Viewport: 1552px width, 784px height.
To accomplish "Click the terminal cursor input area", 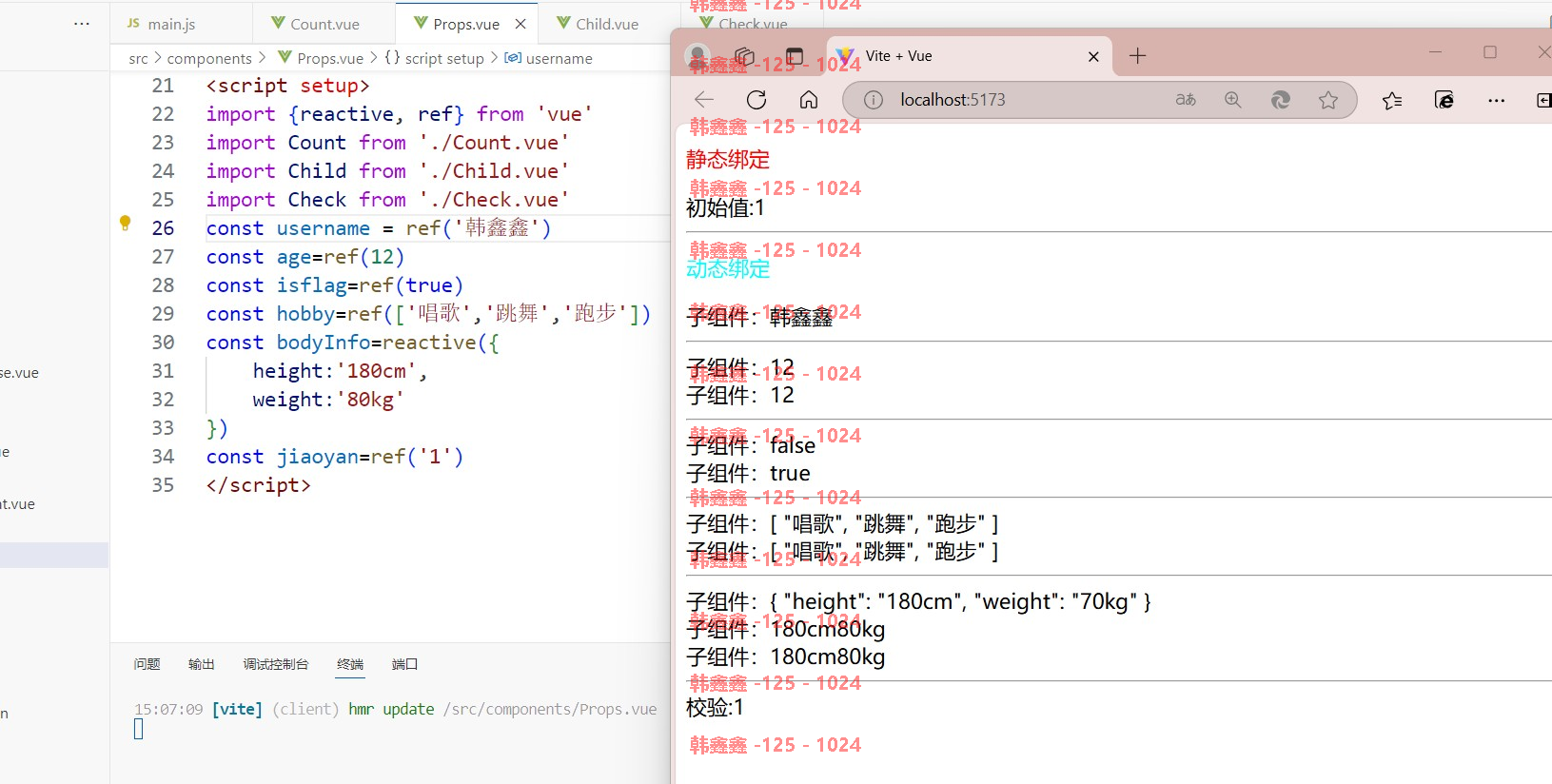I will point(139,729).
